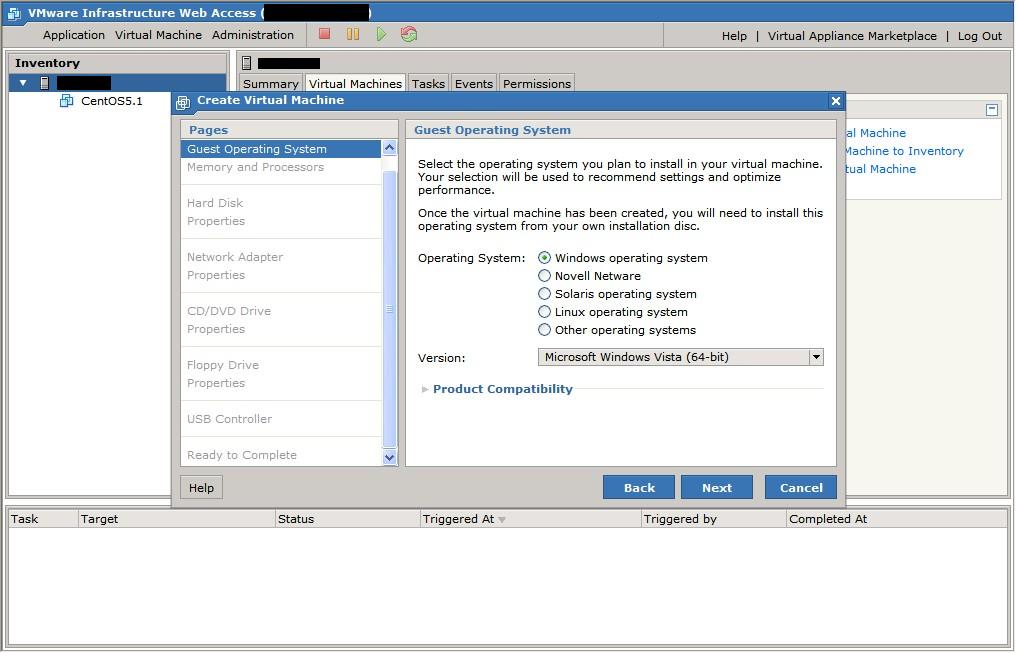
Task: Click the Log Out link
Action: 980,36
